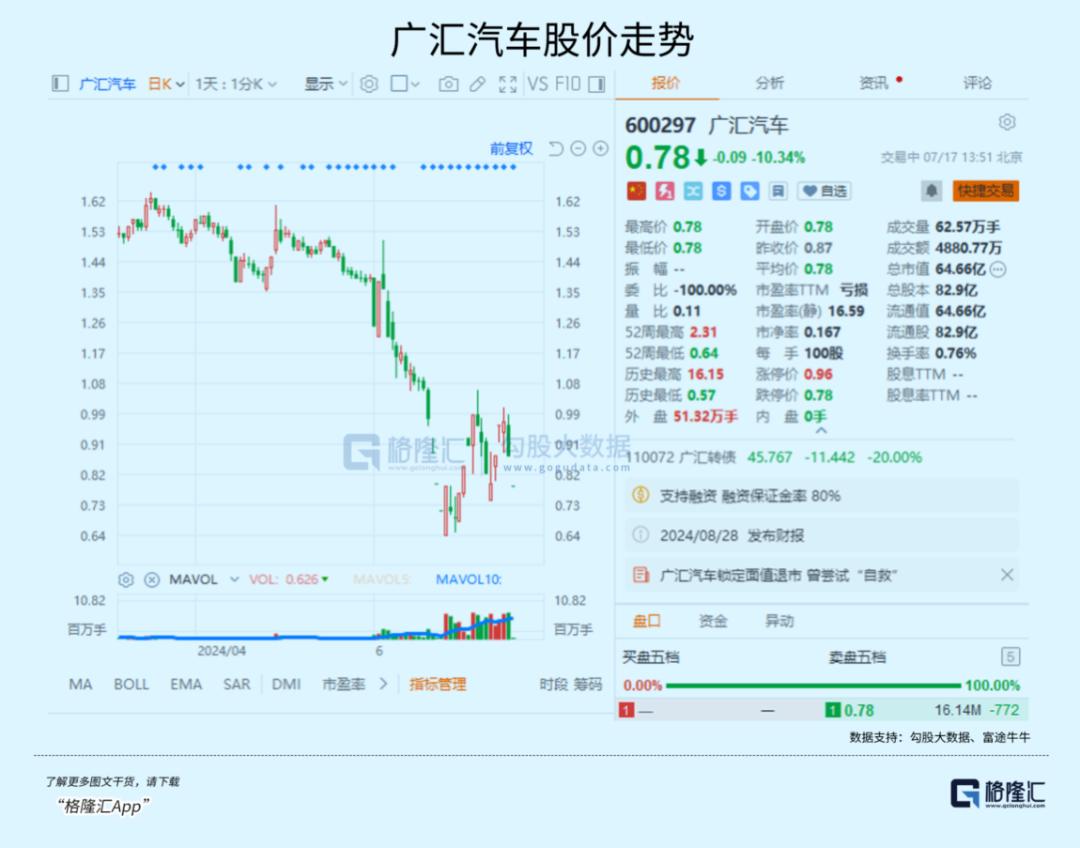Click the alert bell icon near 快捷交易
The height and width of the screenshot is (848, 1080).
tap(932, 190)
